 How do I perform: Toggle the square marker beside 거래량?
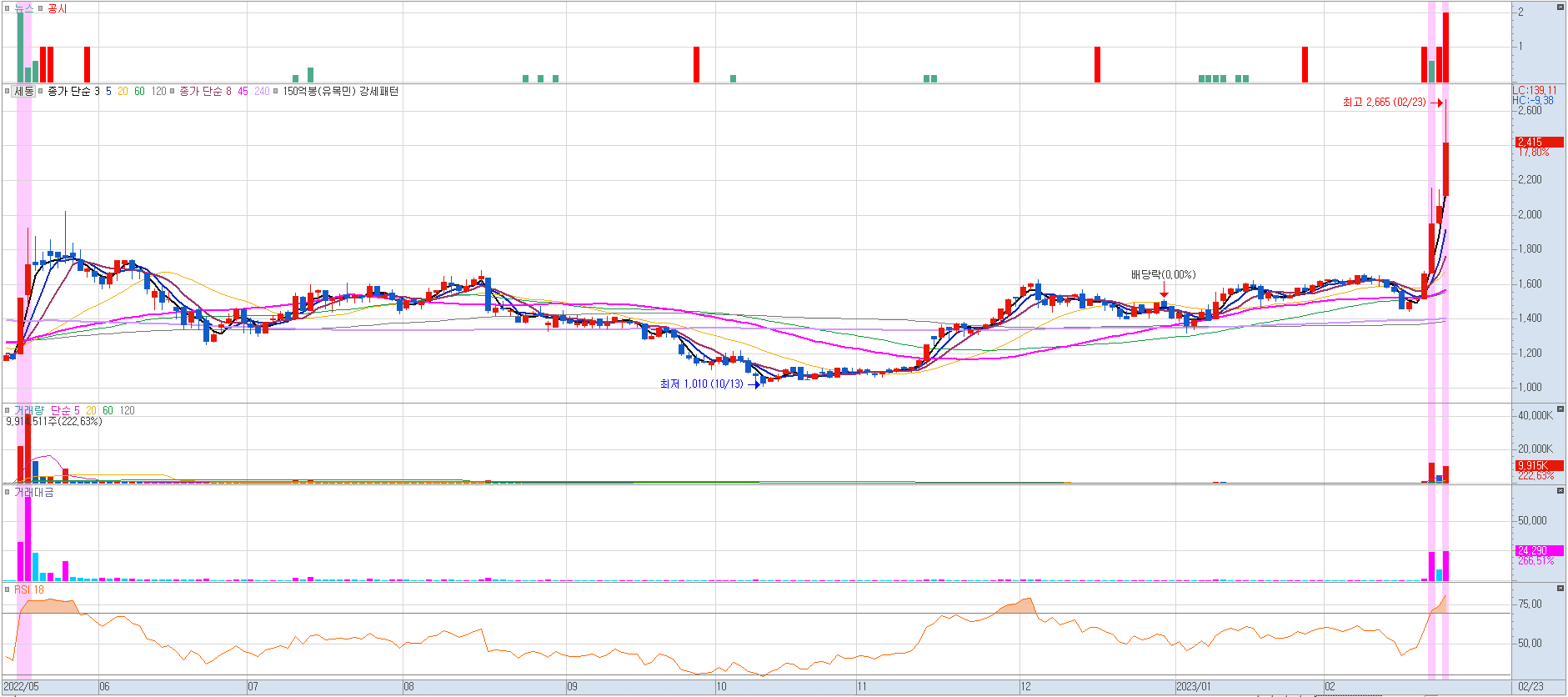tap(7, 410)
